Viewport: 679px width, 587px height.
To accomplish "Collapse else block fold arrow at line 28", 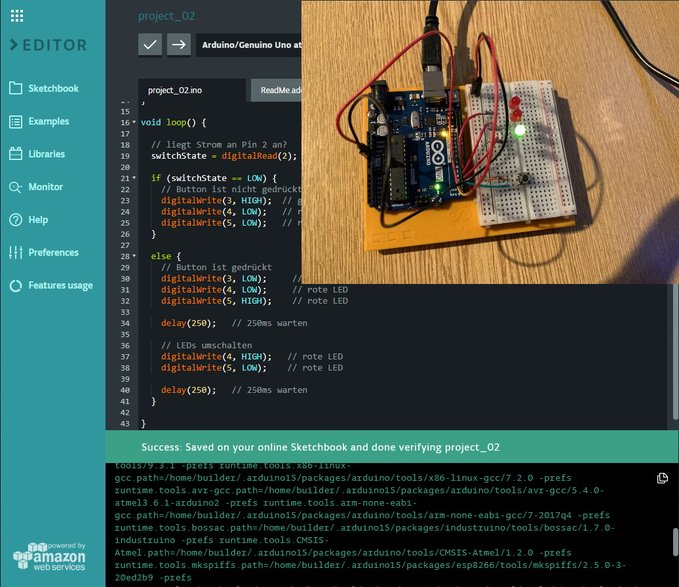I will pyautogui.click(x=134, y=256).
